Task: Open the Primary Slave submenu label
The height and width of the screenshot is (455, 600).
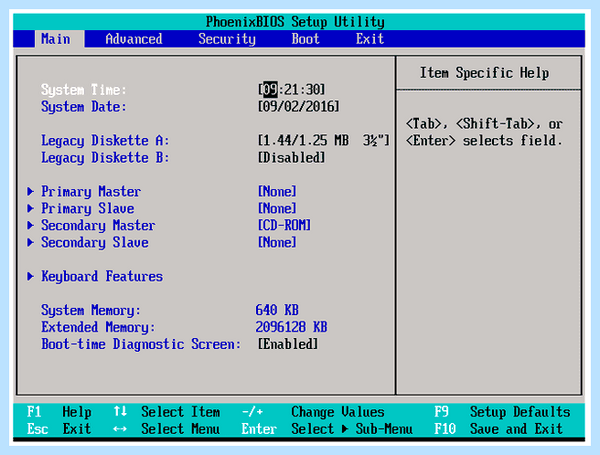Action: 88,208
